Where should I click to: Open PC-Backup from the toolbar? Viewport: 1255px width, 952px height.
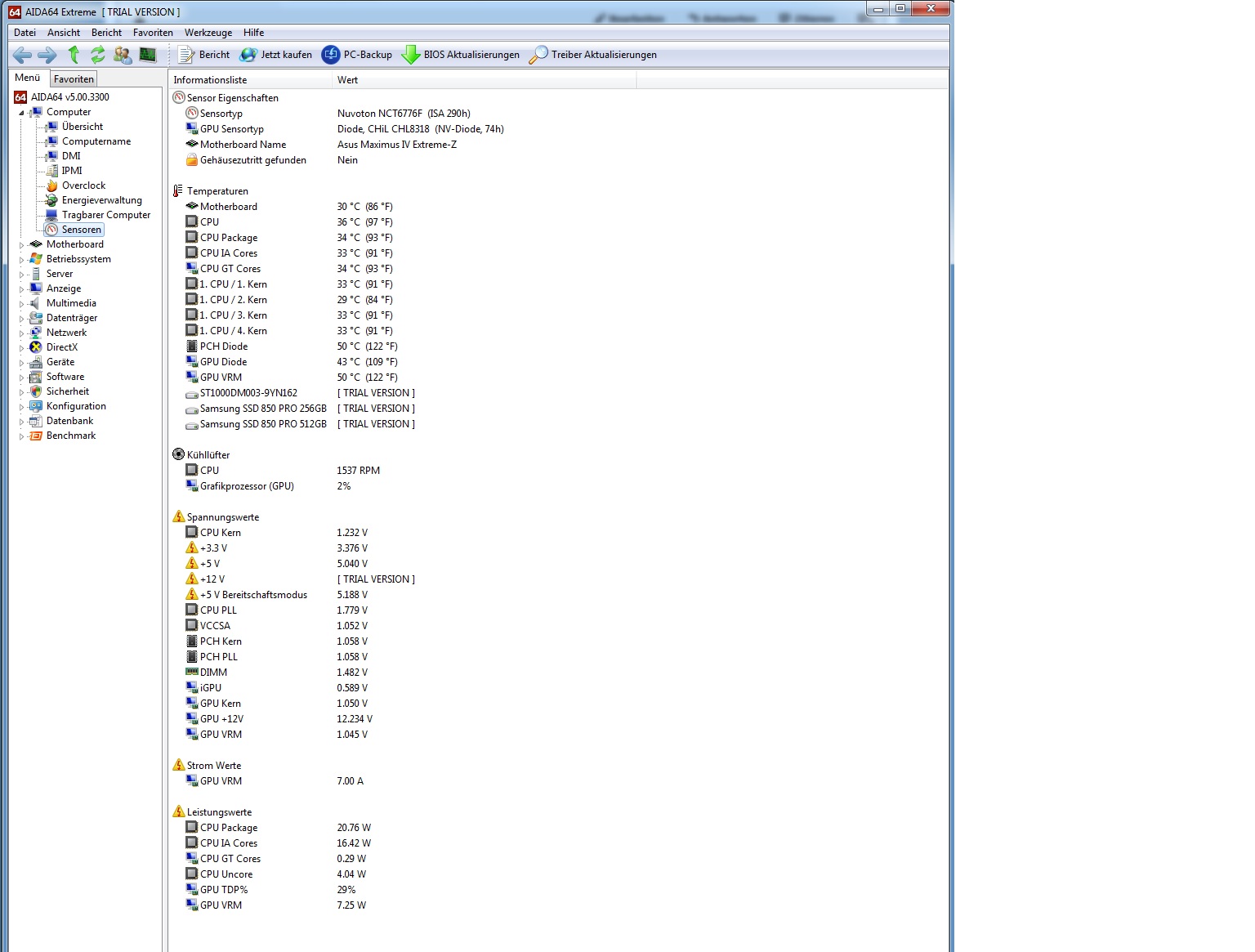(357, 55)
